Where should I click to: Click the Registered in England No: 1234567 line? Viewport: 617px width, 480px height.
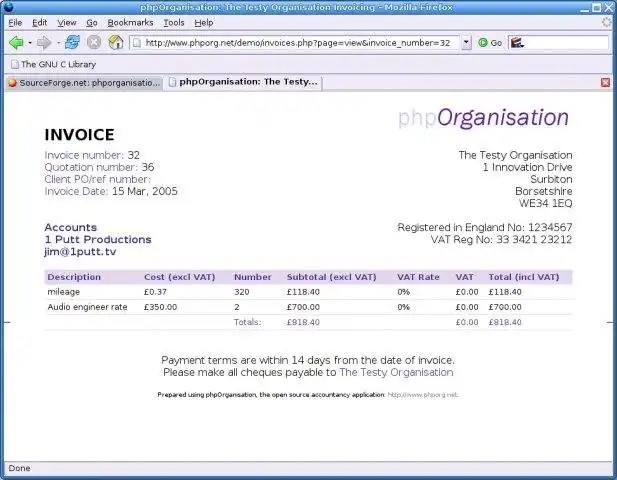click(484, 227)
